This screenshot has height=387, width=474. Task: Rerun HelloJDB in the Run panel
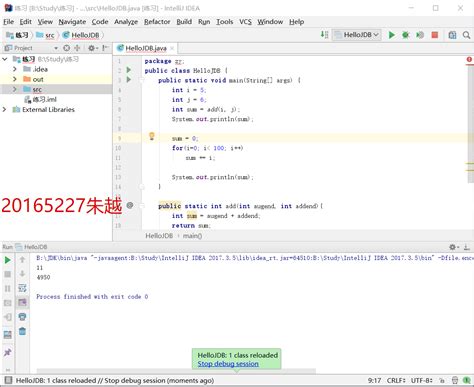pos(7,260)
